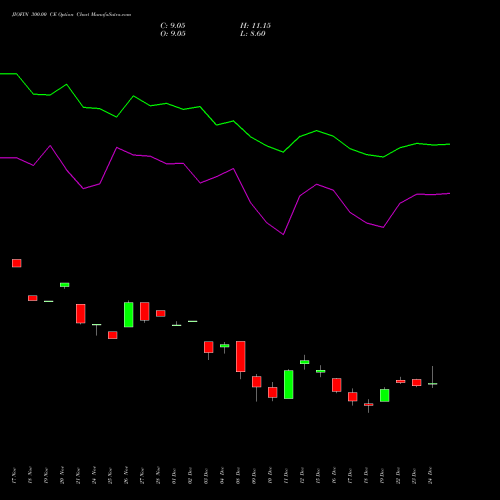Click the tall green candlestick for 11 Dec
Screen dimensions: 500x500
[x=289, y=384]
